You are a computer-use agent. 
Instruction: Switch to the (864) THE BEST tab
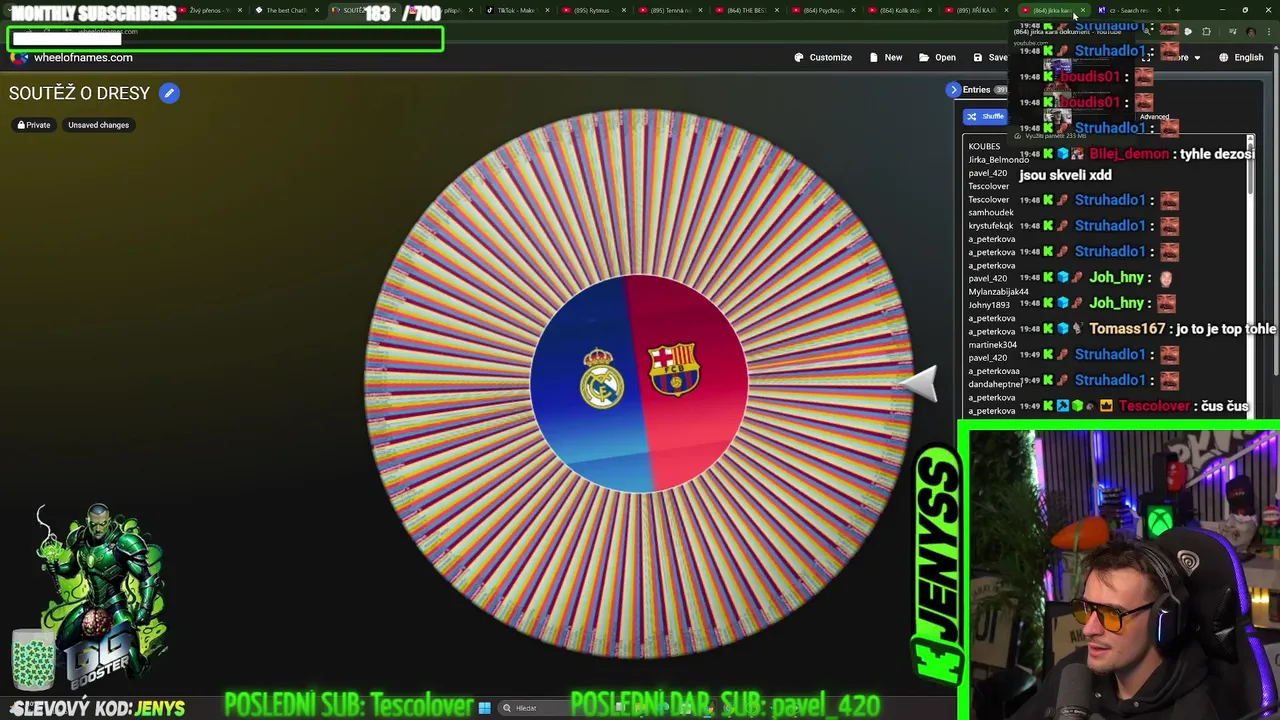745,10
